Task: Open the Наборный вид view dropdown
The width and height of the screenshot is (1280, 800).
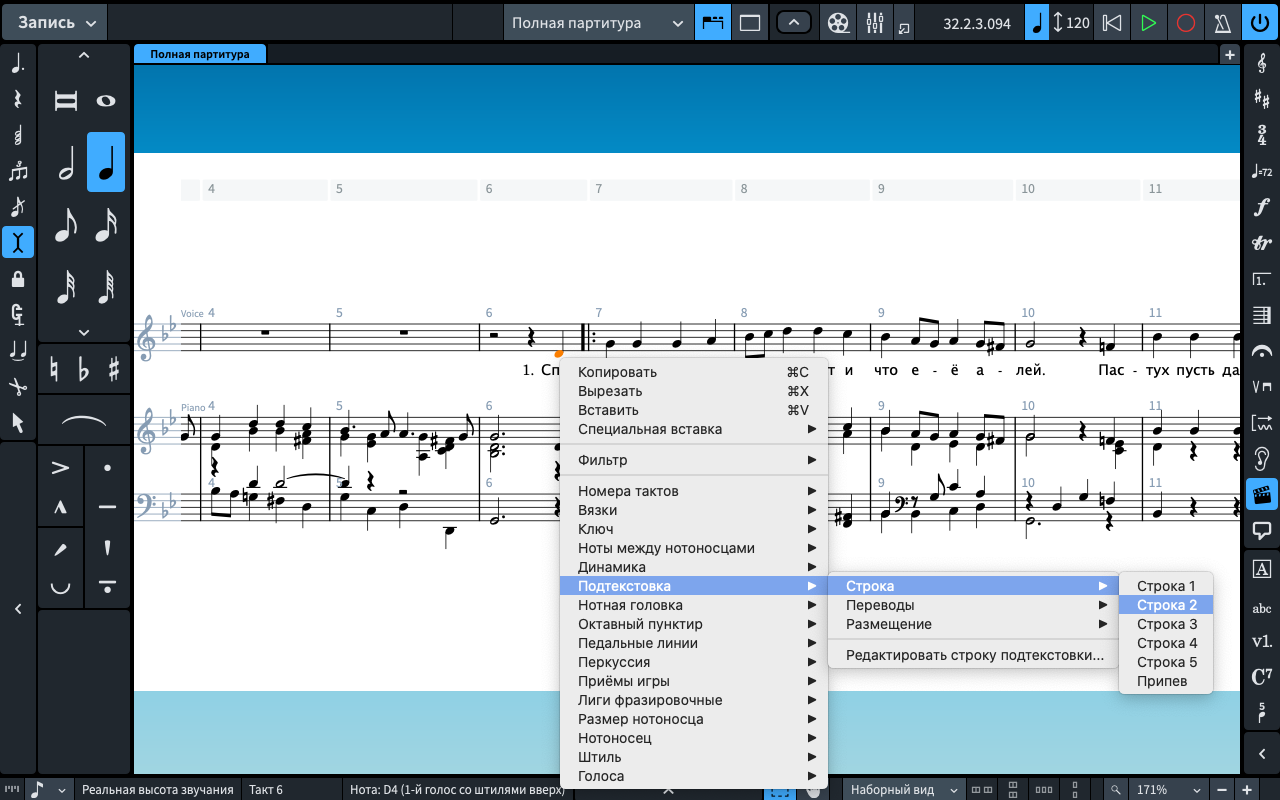Action: (905, 789)
